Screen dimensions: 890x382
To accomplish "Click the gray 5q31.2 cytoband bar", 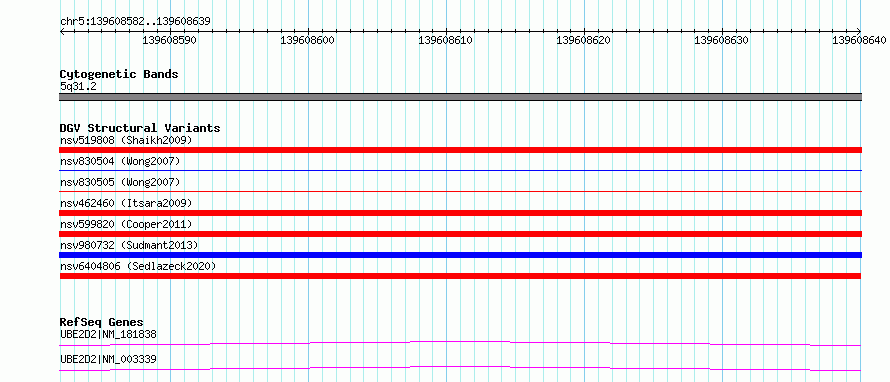I will (460, 97).
